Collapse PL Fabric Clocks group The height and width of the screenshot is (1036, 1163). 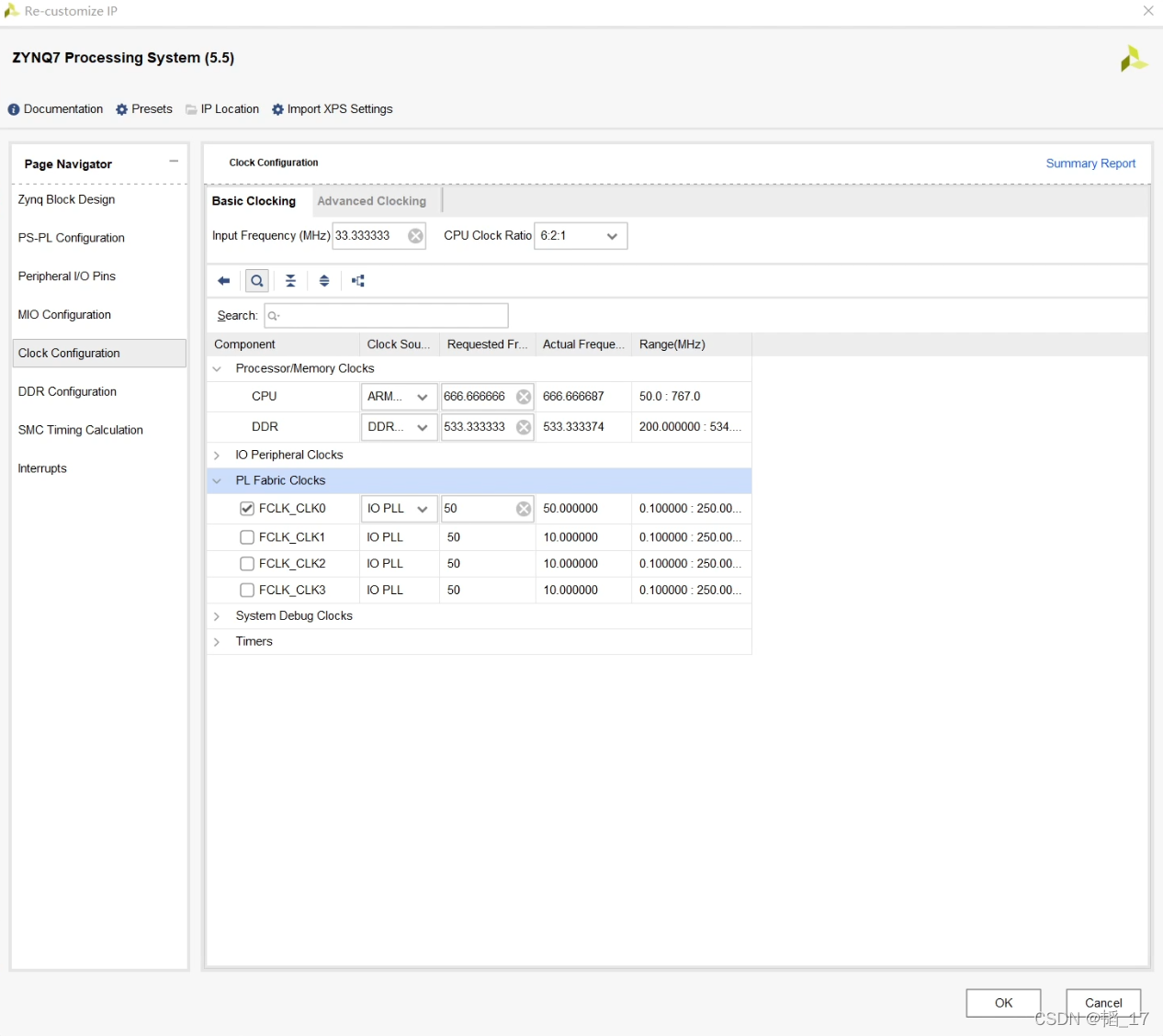coord(217,481)
